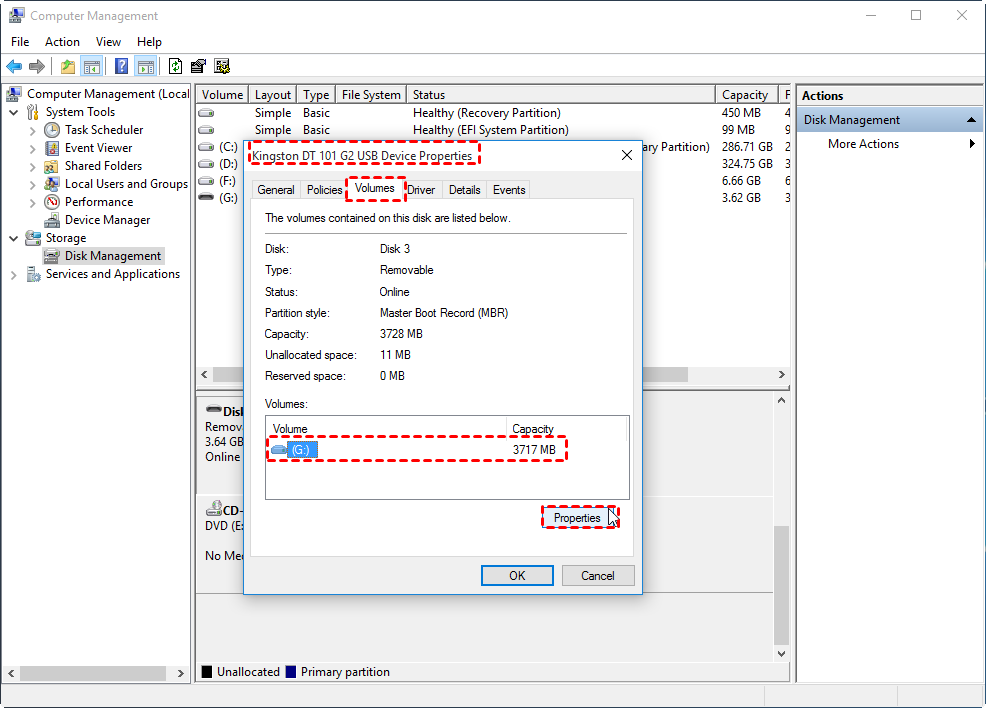Viewport: 986px width, 708px height.
Task: Expand the Task Scheduler node
Action: pos(33,131)
